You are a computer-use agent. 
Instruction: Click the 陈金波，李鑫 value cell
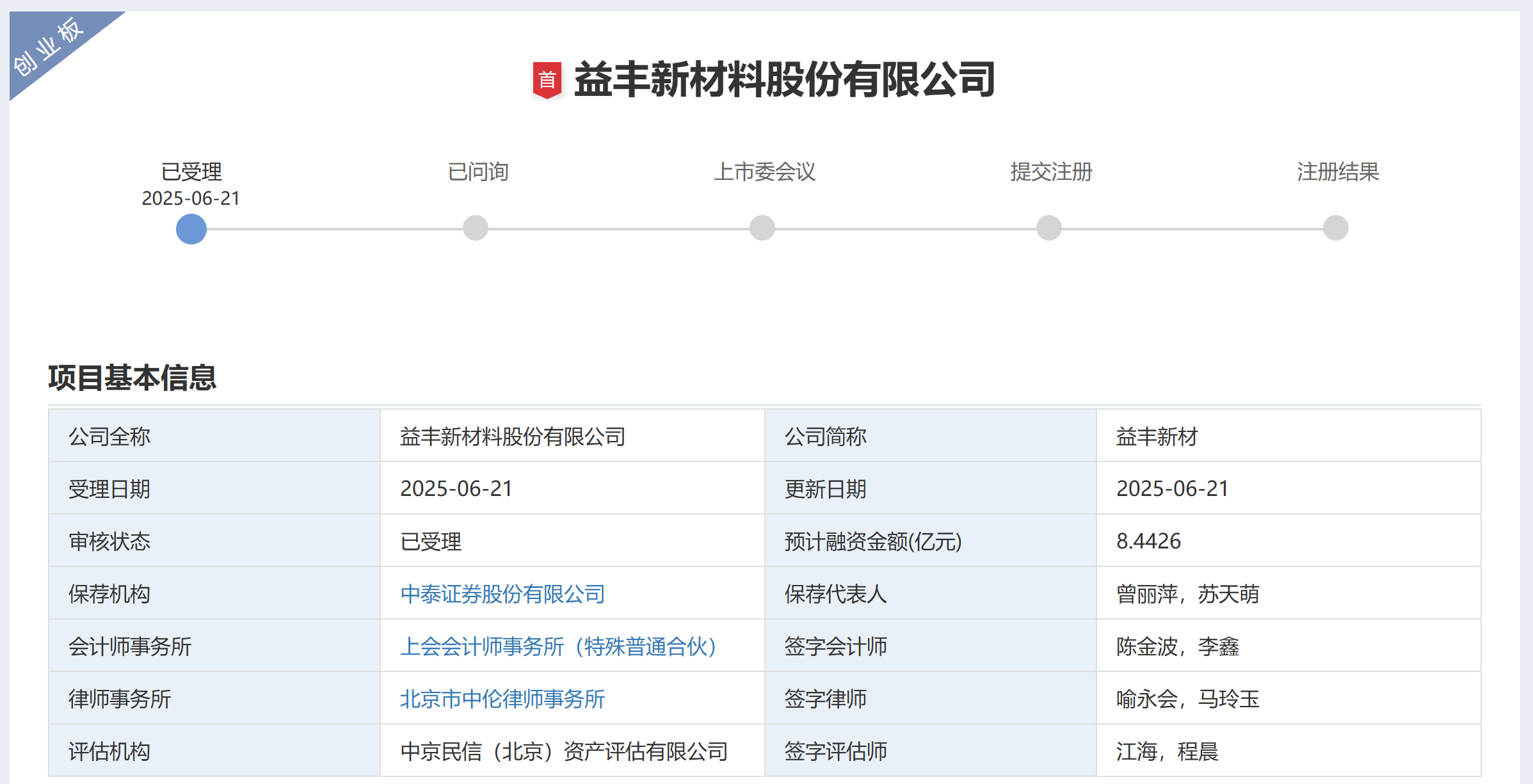[x=1288, y=646]
